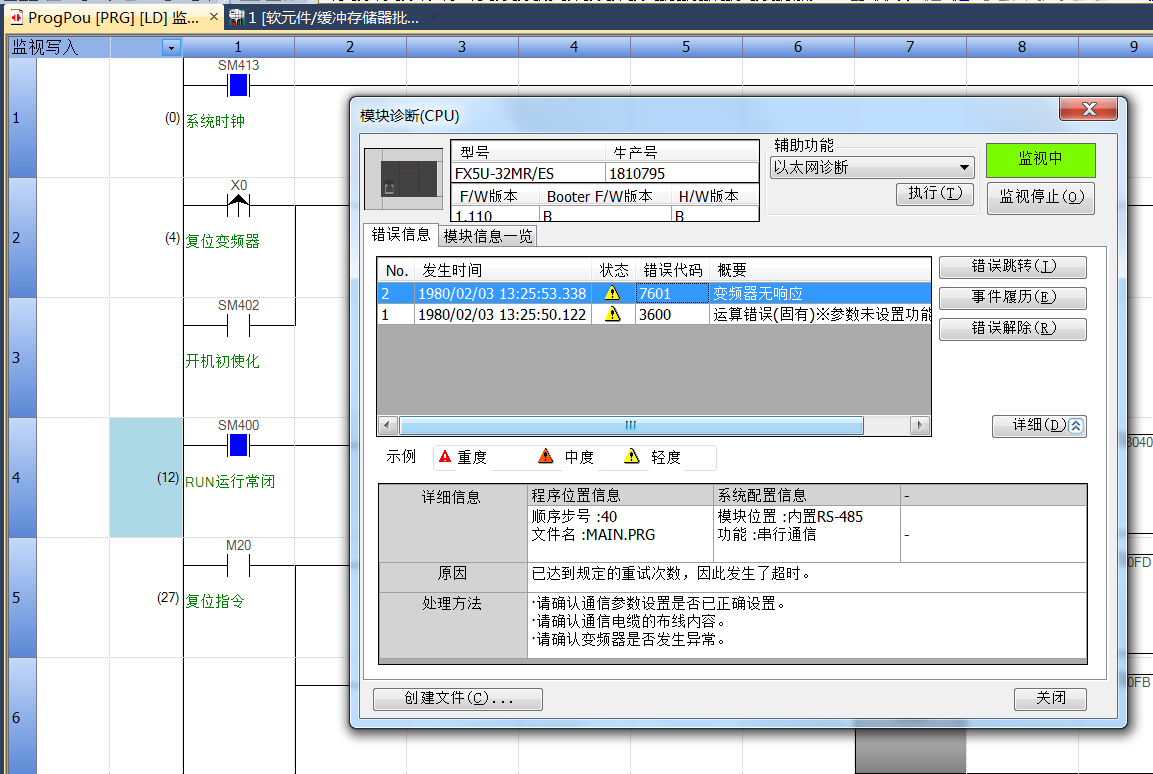1153x774 pixels.
Task: Close the ProgPou [PRG] [LD] tab
Action: tap(214, 18)
